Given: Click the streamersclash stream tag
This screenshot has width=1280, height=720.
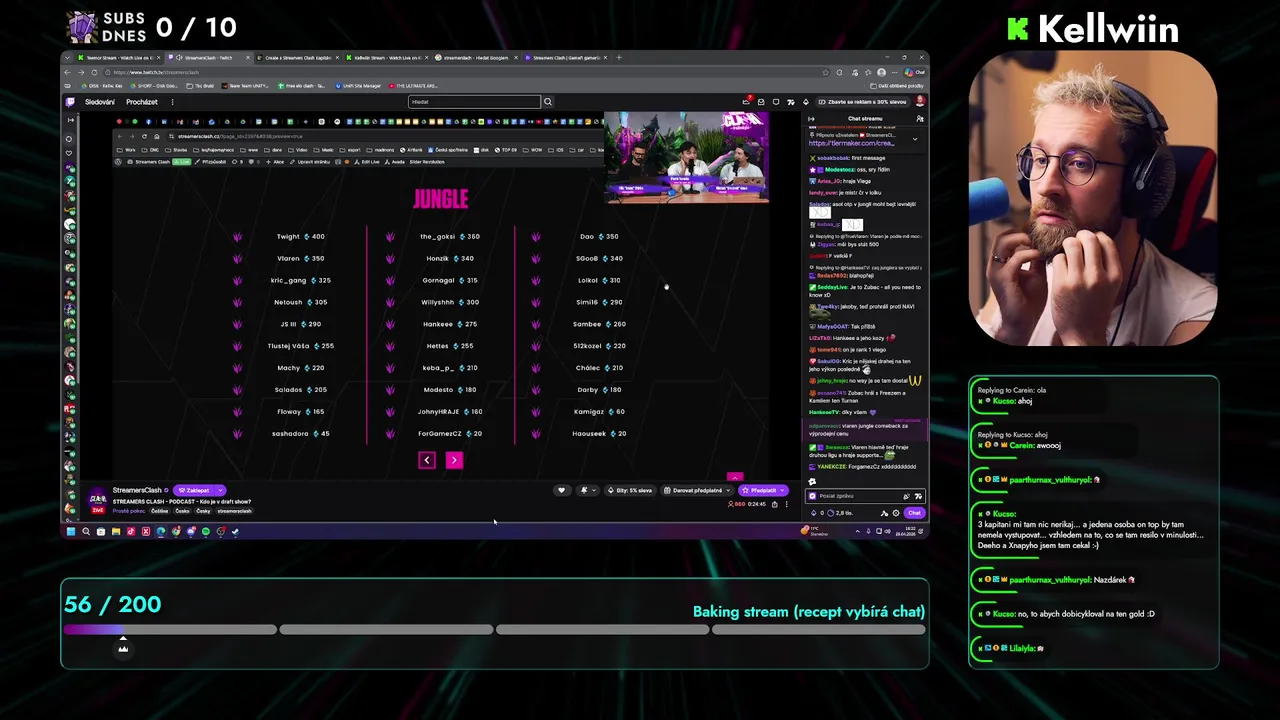Looking at the screenshot, I should [x=235, y=511].
